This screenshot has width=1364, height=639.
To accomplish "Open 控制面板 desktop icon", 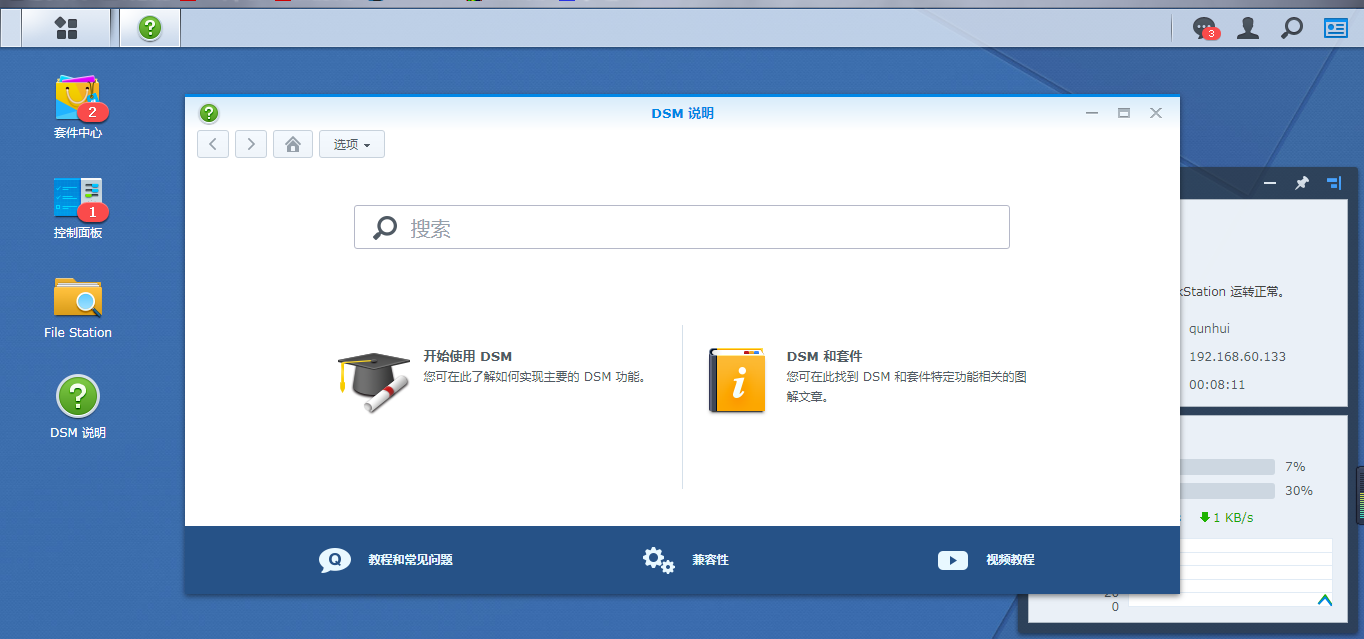I will pyautogui.click(x=78, y=208).
